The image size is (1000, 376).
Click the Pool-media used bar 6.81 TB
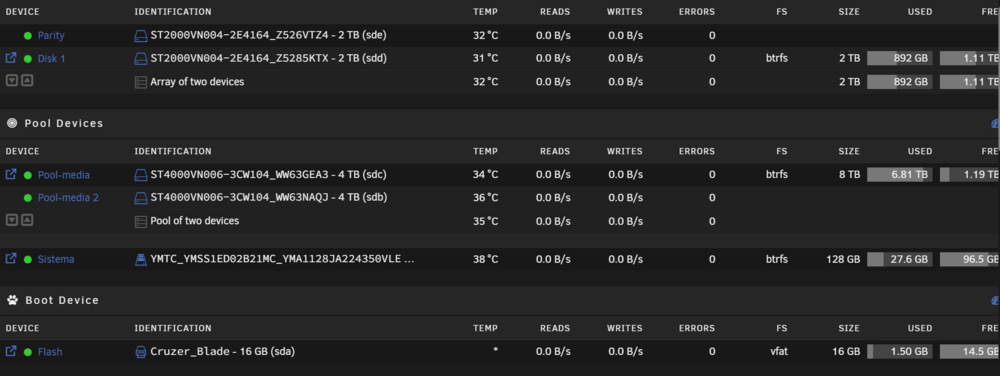pyautogui.click(x=899, y=175)
